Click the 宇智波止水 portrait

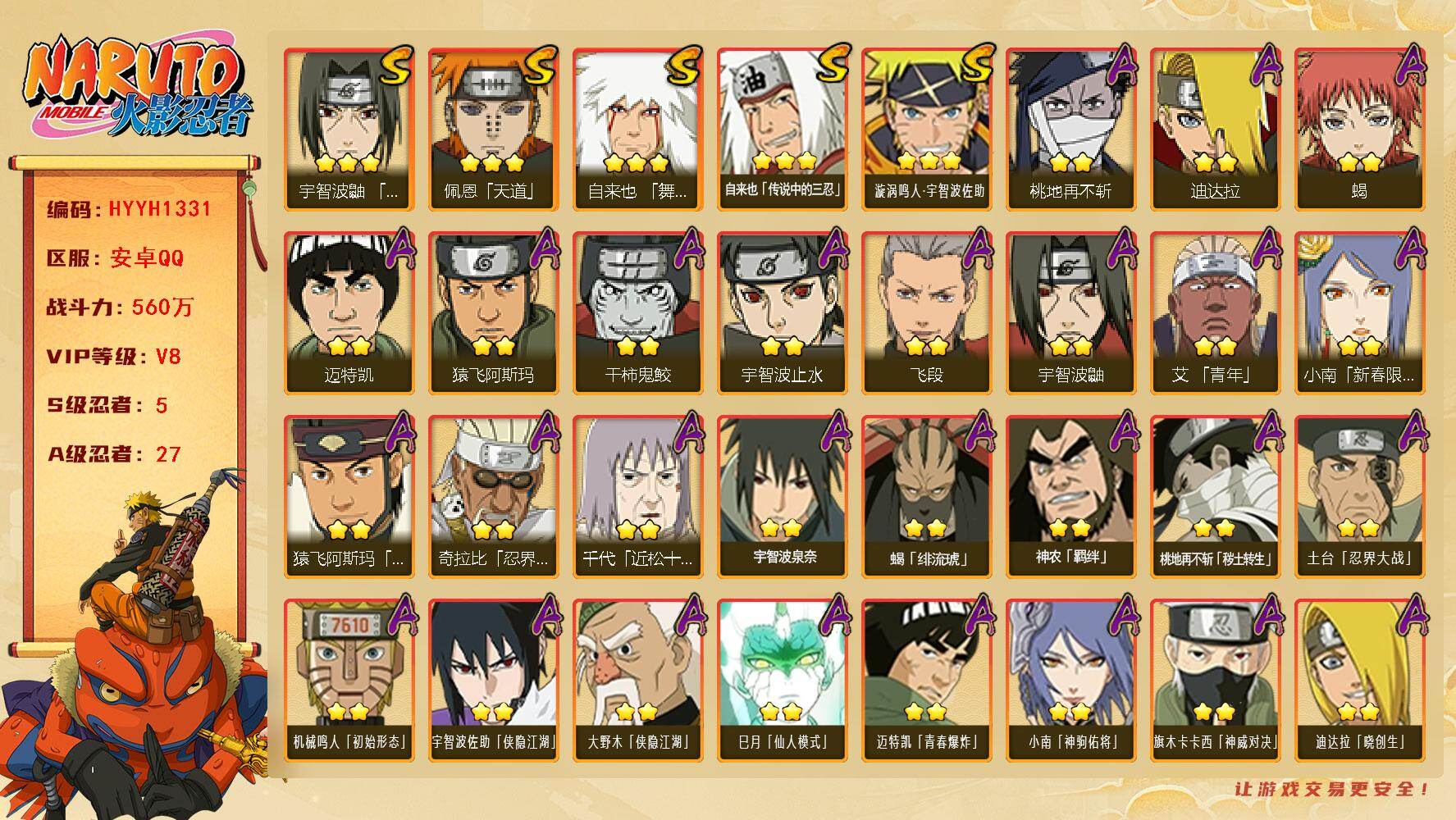click(783, 313)
